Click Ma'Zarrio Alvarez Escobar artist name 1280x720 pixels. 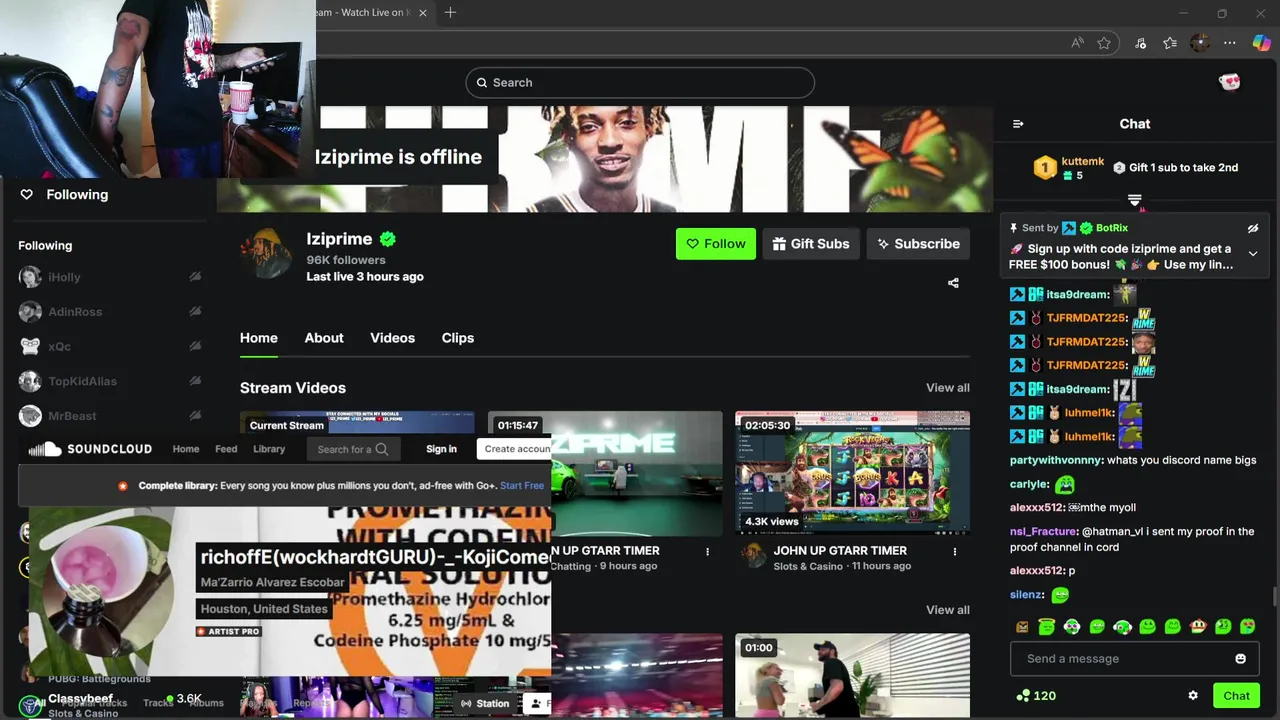(272, 582)
